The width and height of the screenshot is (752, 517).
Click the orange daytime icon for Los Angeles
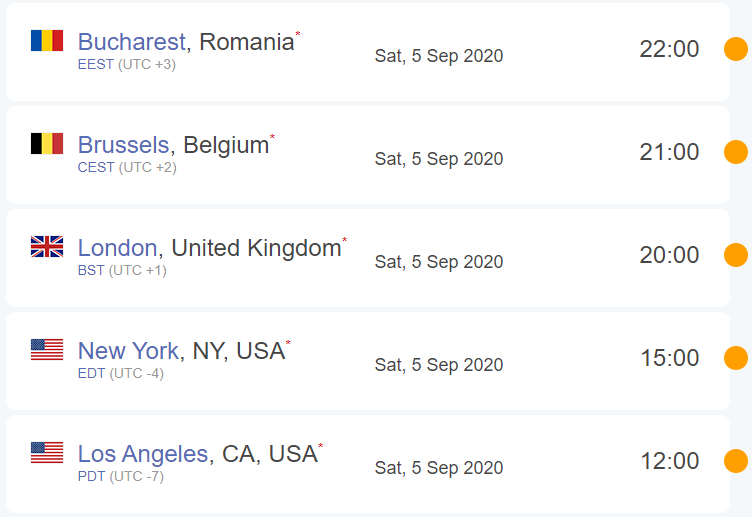click(736, 461)
